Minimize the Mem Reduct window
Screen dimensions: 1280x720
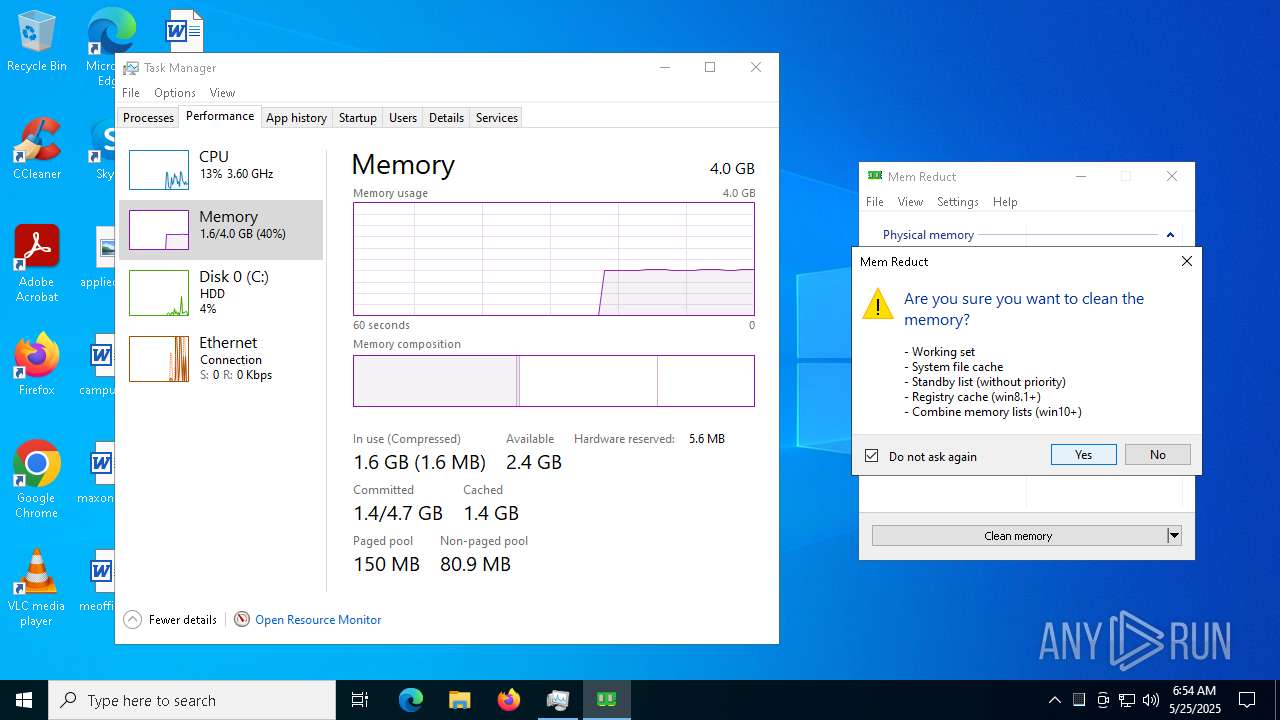1081,176
